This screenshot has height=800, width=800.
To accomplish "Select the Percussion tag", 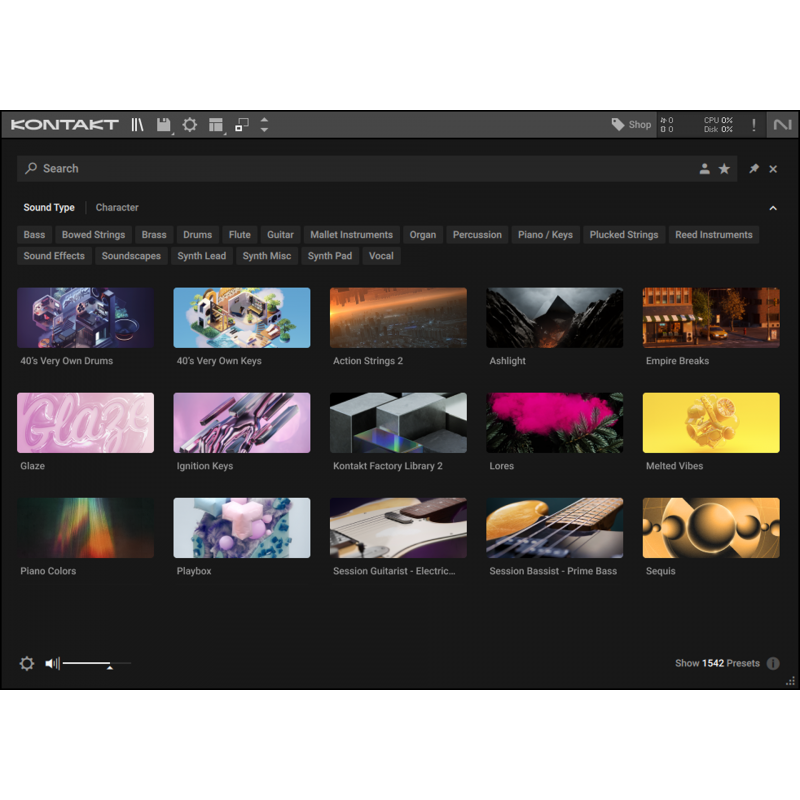I will click(x=477, y=235).
